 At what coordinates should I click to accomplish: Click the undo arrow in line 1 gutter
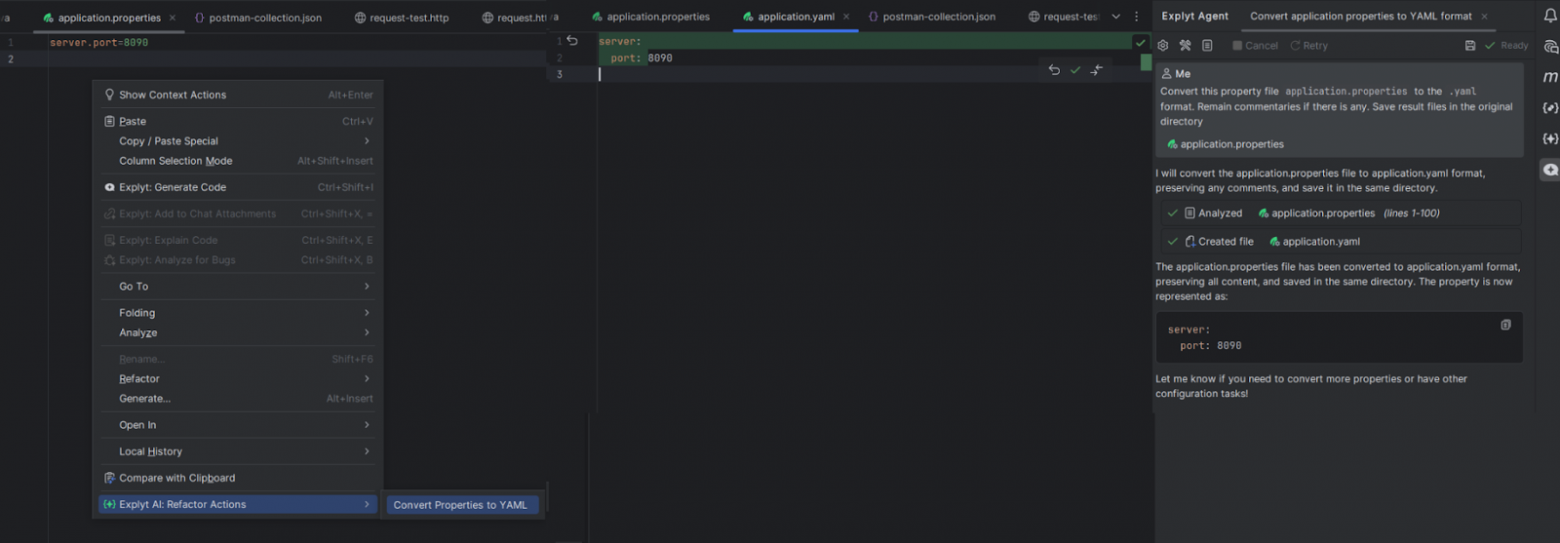572,41
